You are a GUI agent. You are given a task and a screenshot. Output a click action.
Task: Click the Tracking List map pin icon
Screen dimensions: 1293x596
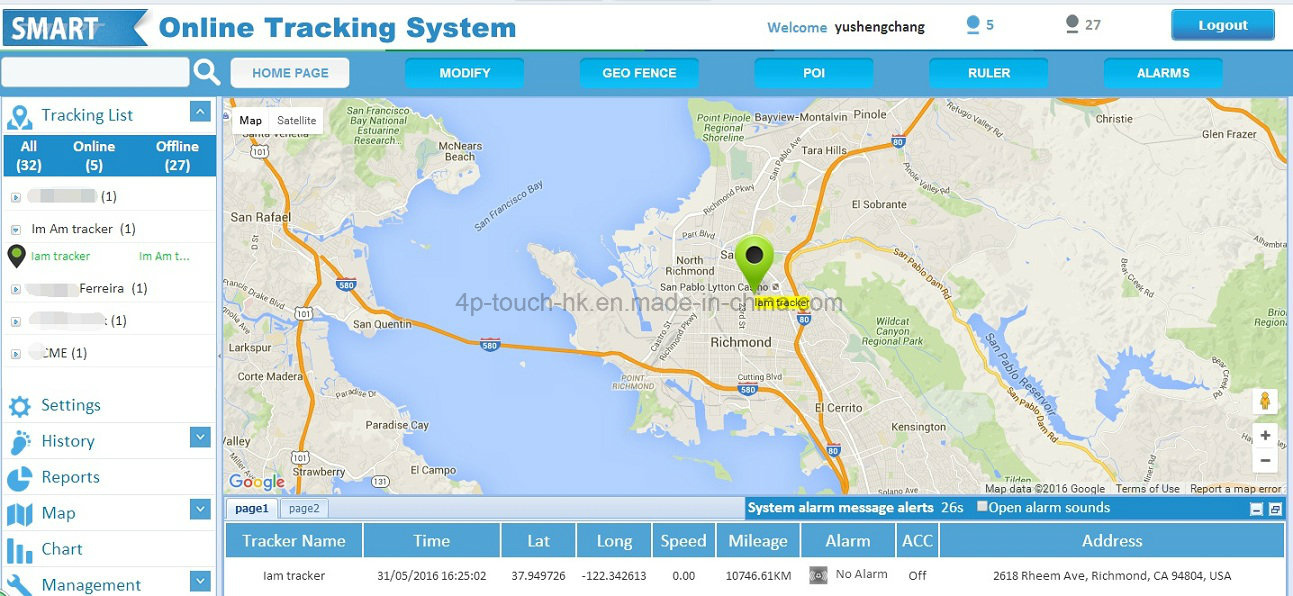point(20,117)
